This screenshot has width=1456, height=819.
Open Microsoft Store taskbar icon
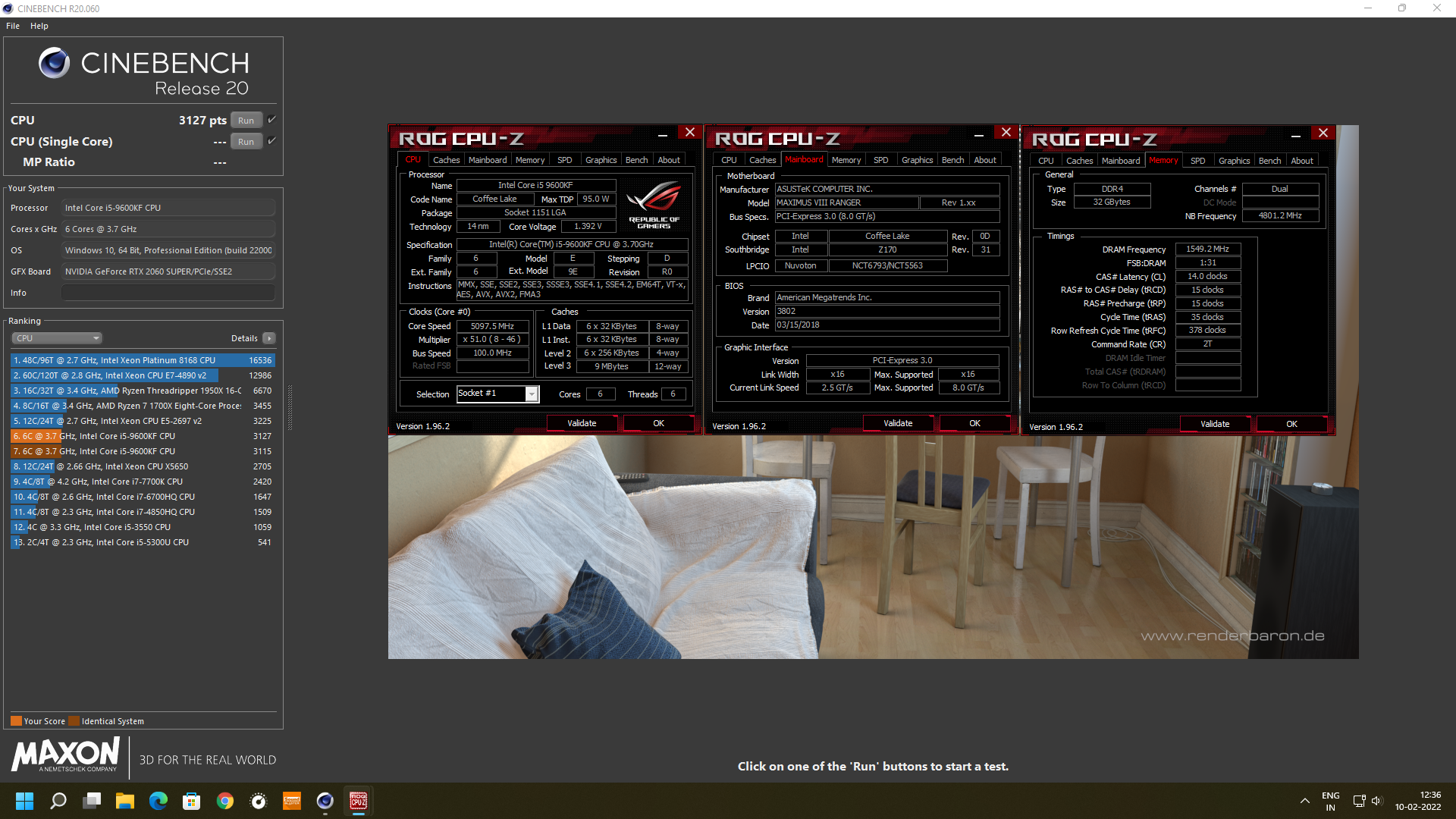[192, 801]
